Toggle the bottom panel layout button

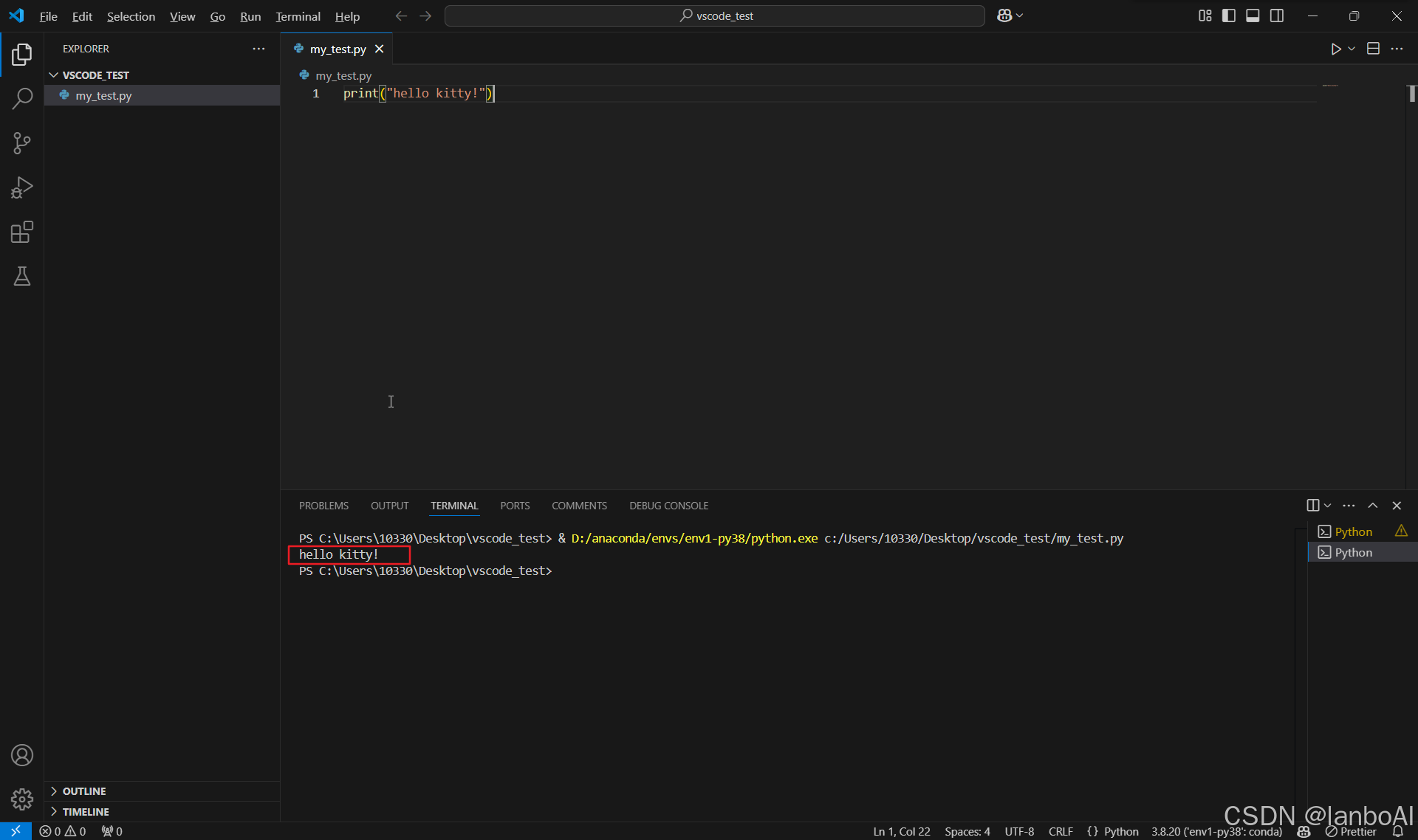pos(1253,16)
